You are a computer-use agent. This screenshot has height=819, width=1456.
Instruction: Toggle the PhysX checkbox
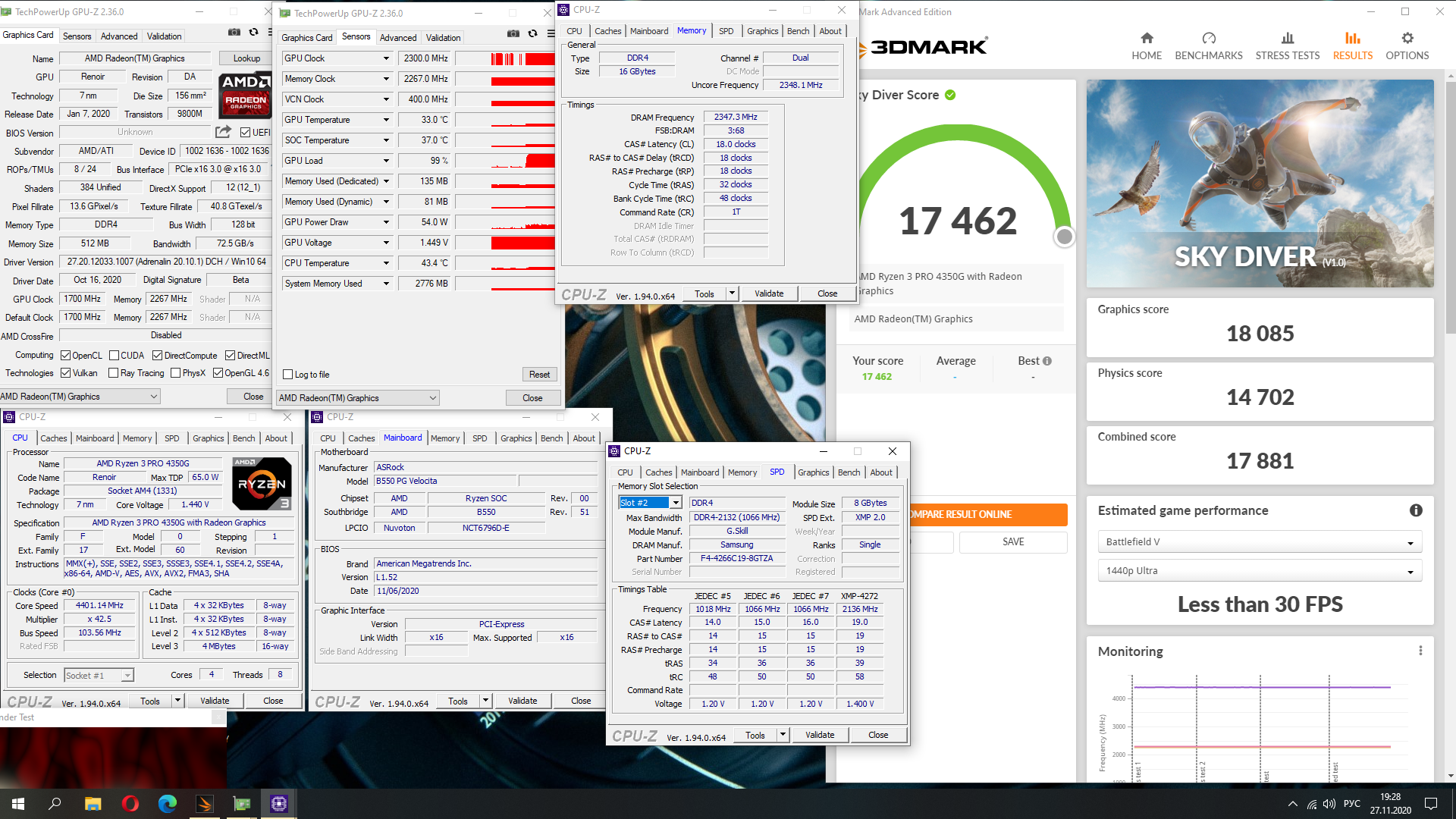click(176, 373)
